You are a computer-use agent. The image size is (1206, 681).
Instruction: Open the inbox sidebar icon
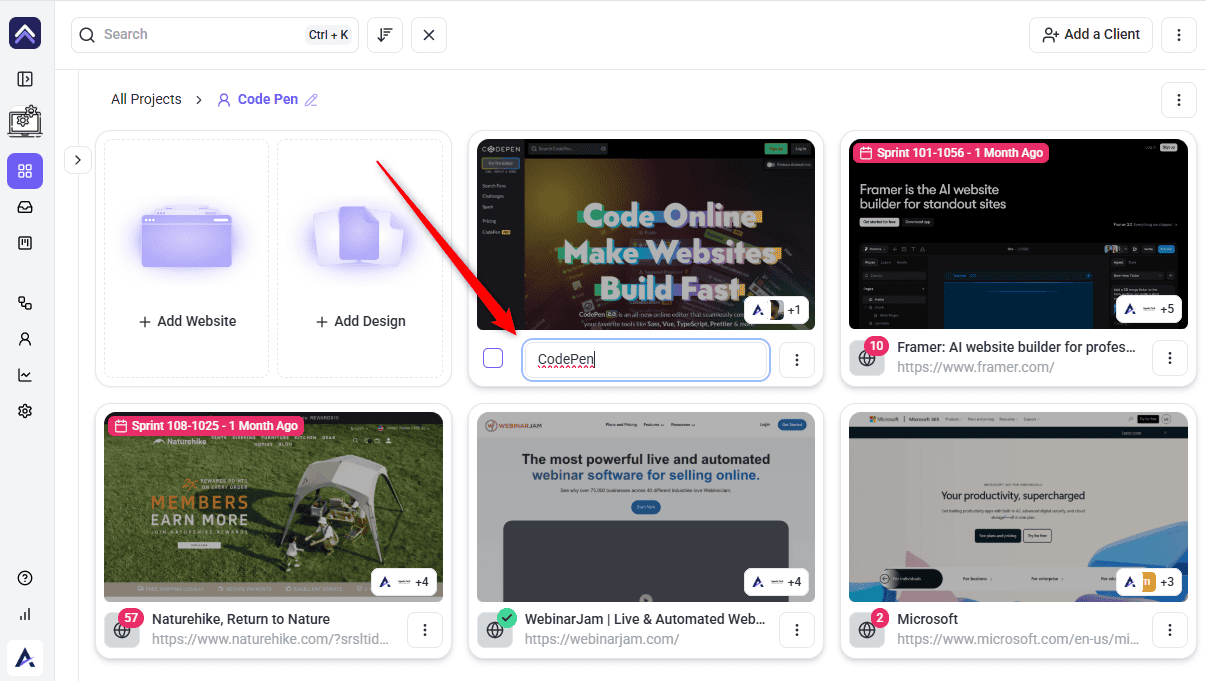[x=25, y=207]
